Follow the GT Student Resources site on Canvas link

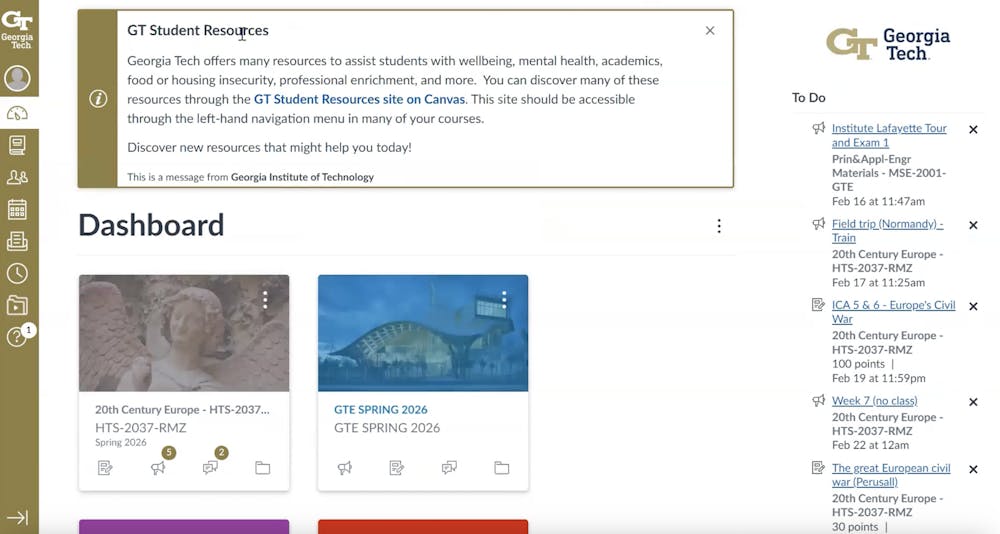[359, 99]
